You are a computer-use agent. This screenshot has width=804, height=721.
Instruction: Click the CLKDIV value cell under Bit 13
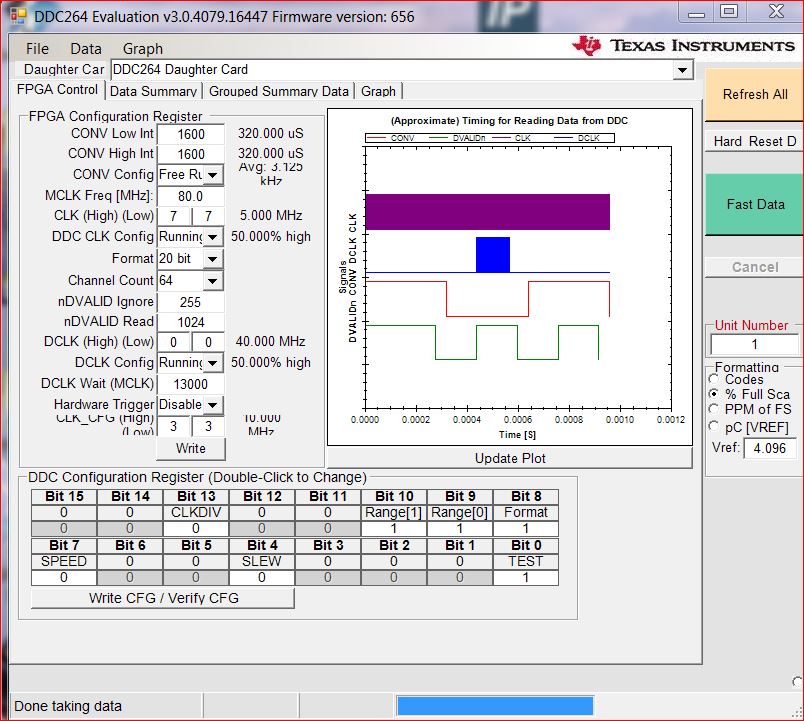click(x=196, y=529)
